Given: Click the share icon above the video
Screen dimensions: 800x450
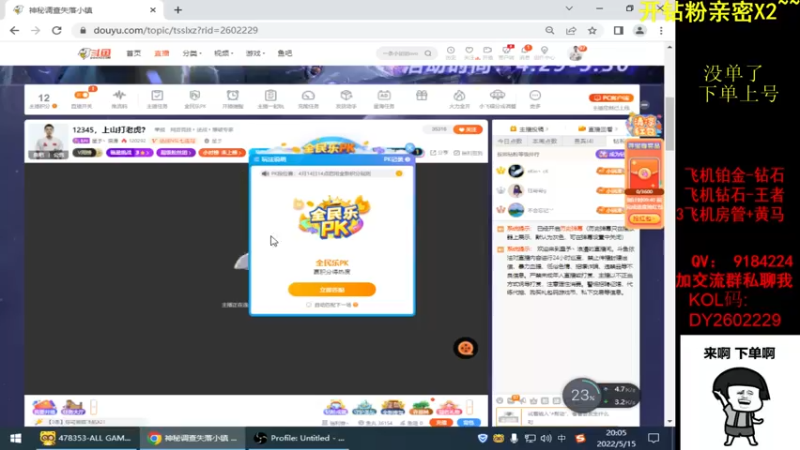Looking at the screenshot, I should coord(439,153).
